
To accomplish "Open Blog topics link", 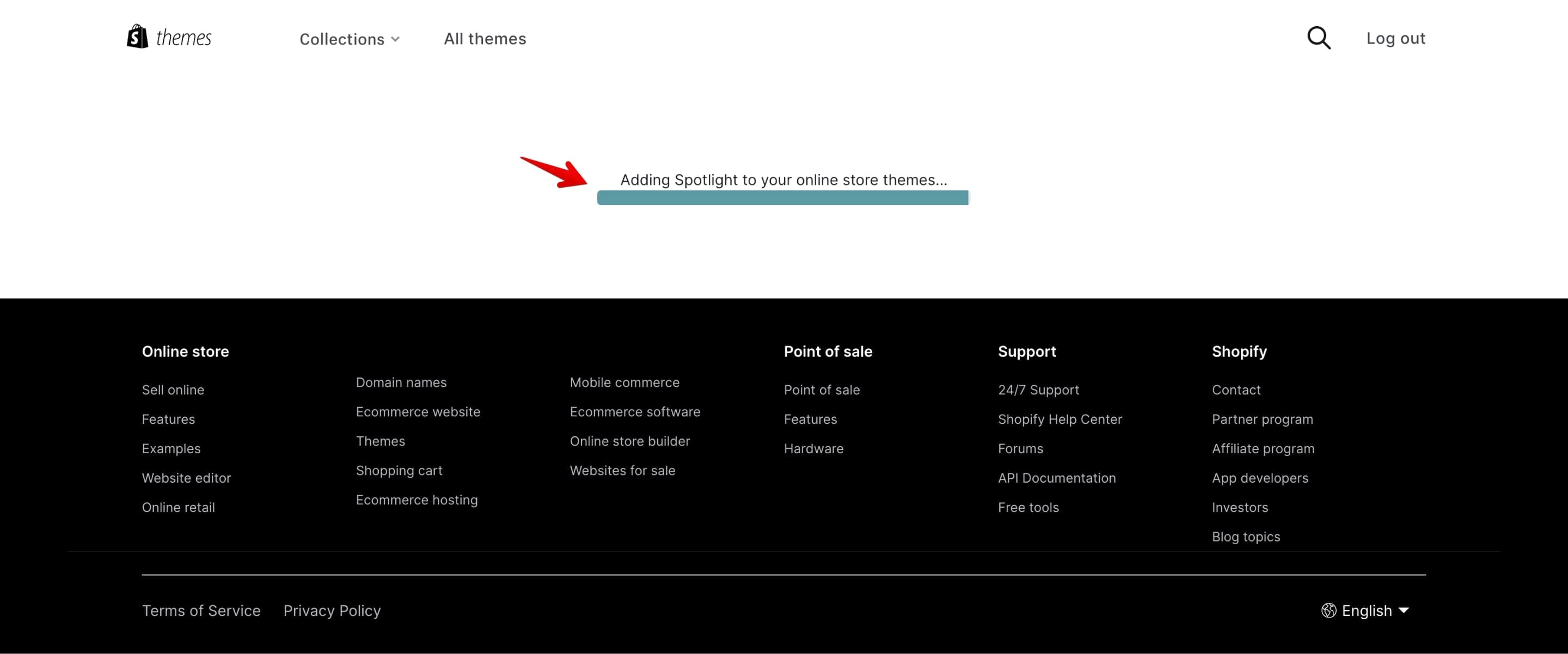I will tap(1245, 536).
